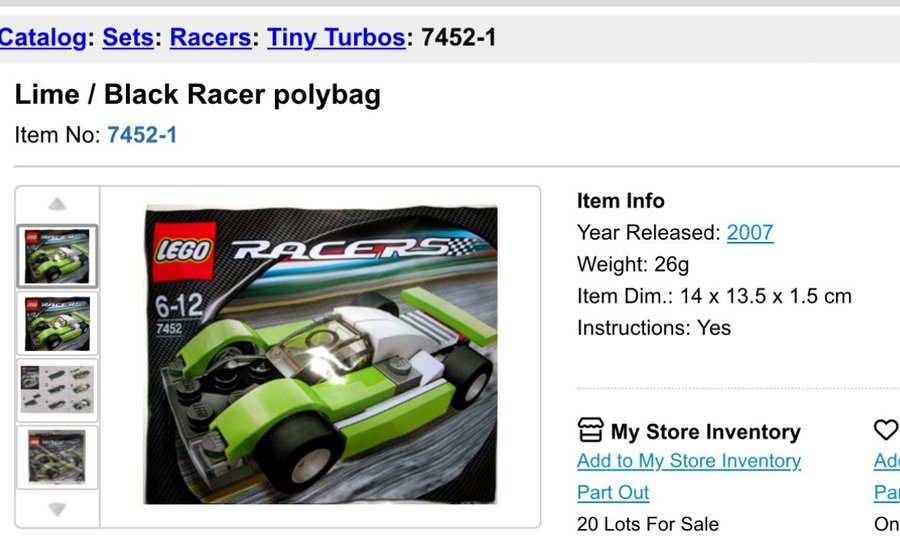Select the second polybag thumbnail
The image size is (900, 554).
(57, 323)
